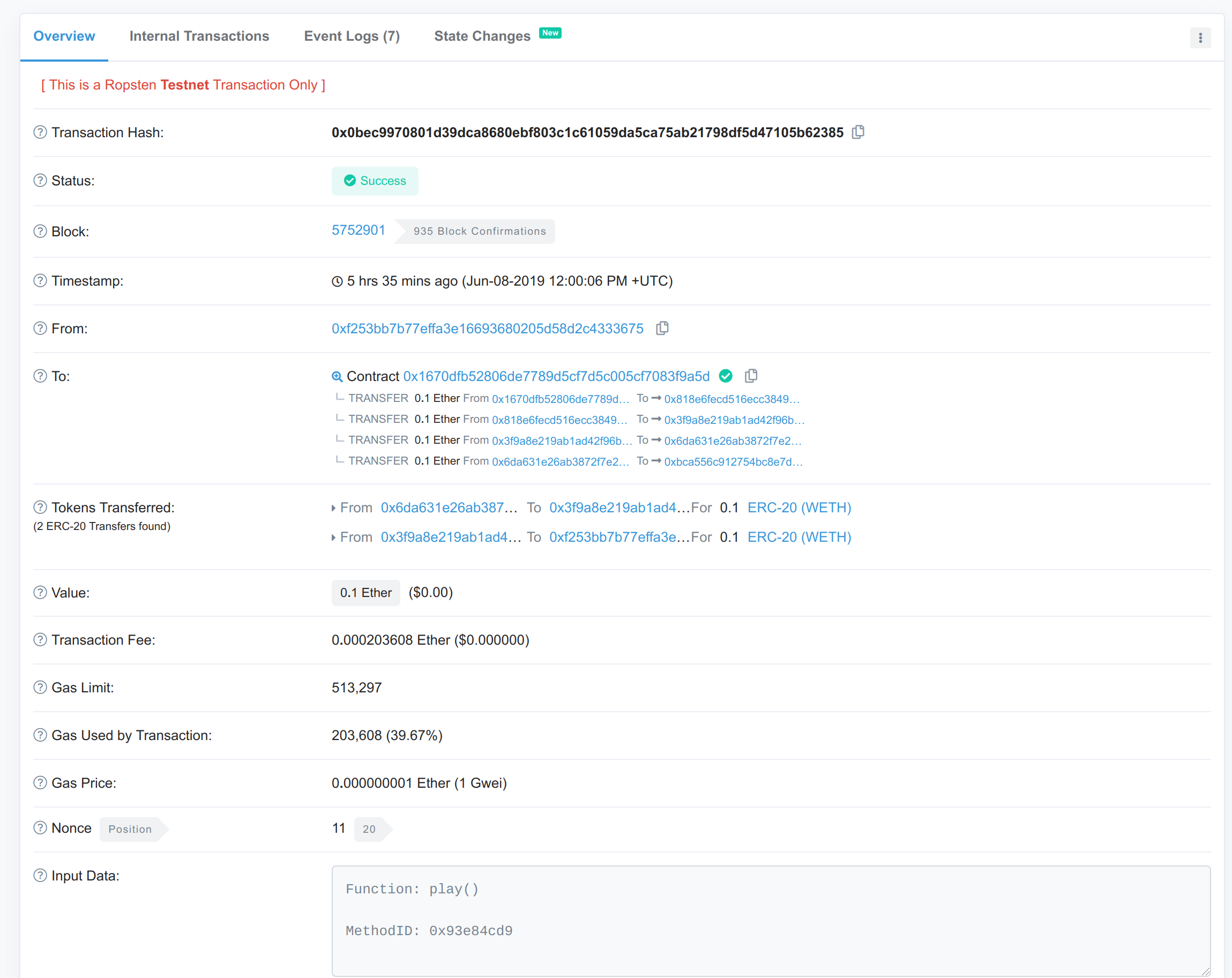This screenshot has height=978, width=1232.
Task: Click help icon beside Nonce
Action: (x=40, y=827)
